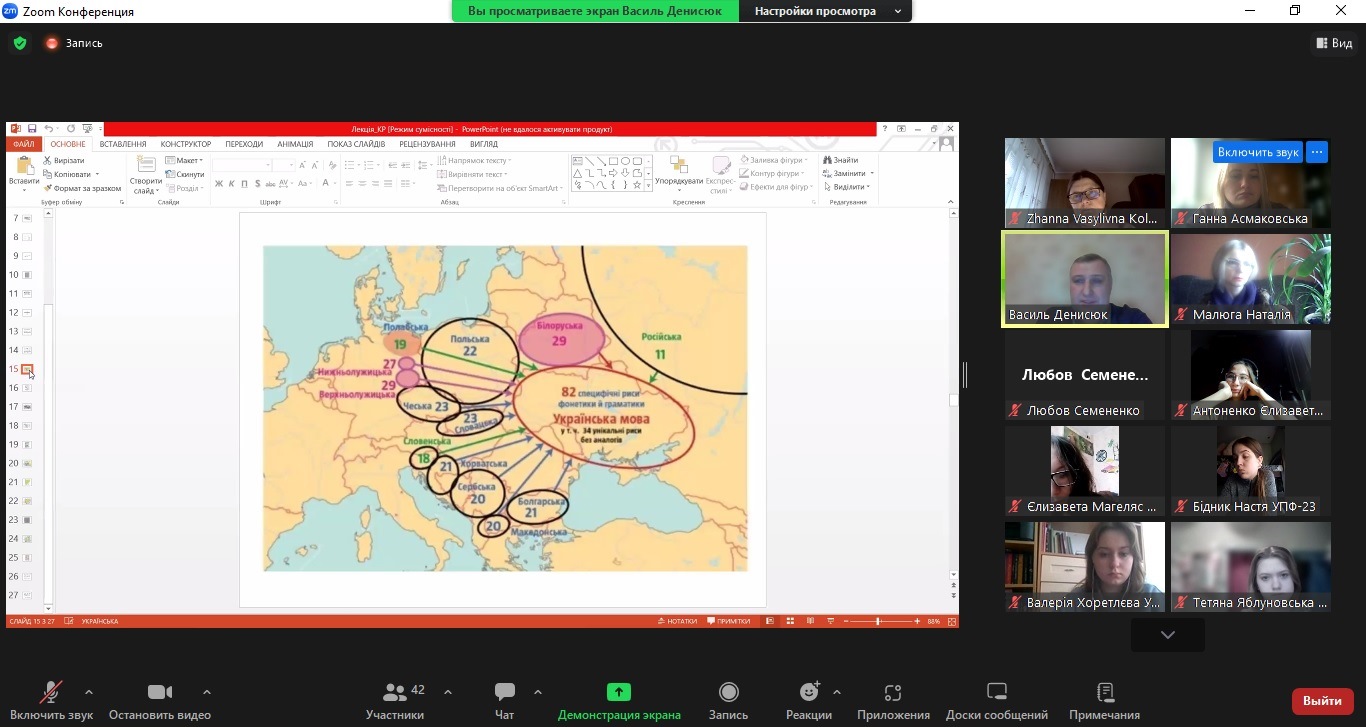This screenshot has width=1366, height=727.
Task: Open the Реакции reactions menu
Action: pos(809,693)
